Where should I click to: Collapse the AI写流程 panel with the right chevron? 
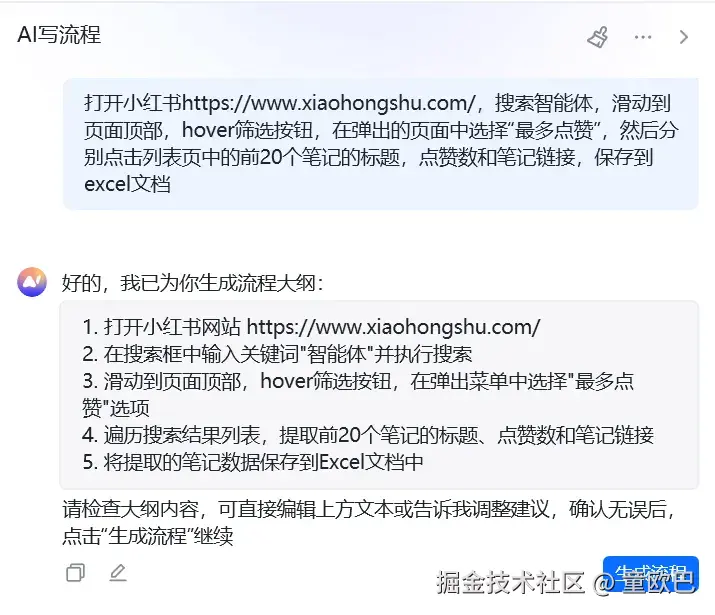point(684,37)
